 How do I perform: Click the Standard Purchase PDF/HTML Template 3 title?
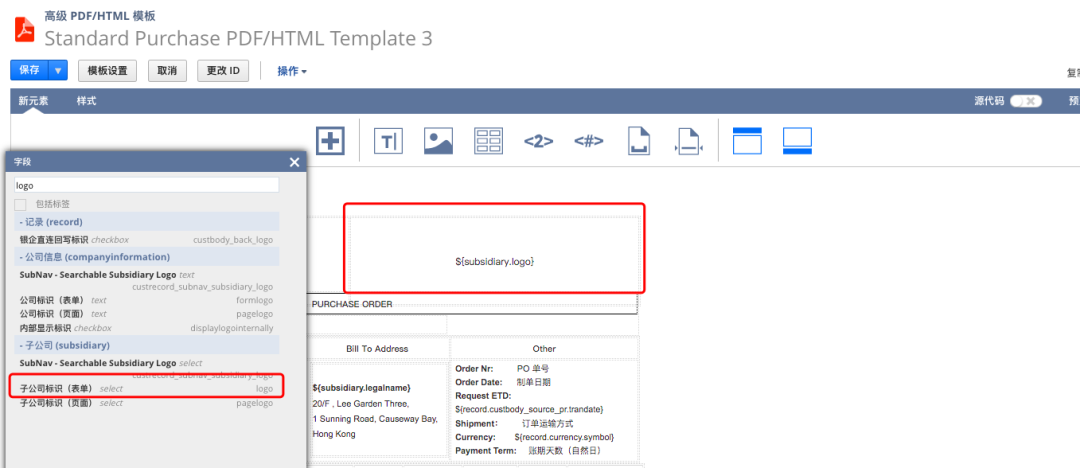[x=238, y=39]
